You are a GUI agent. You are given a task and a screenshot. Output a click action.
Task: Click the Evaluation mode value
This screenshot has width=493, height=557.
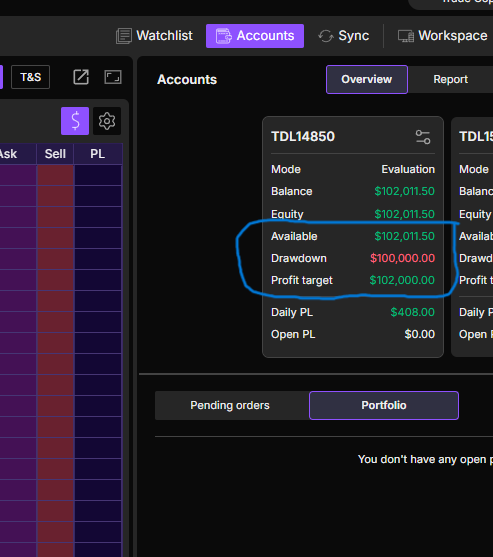[408, 169]
